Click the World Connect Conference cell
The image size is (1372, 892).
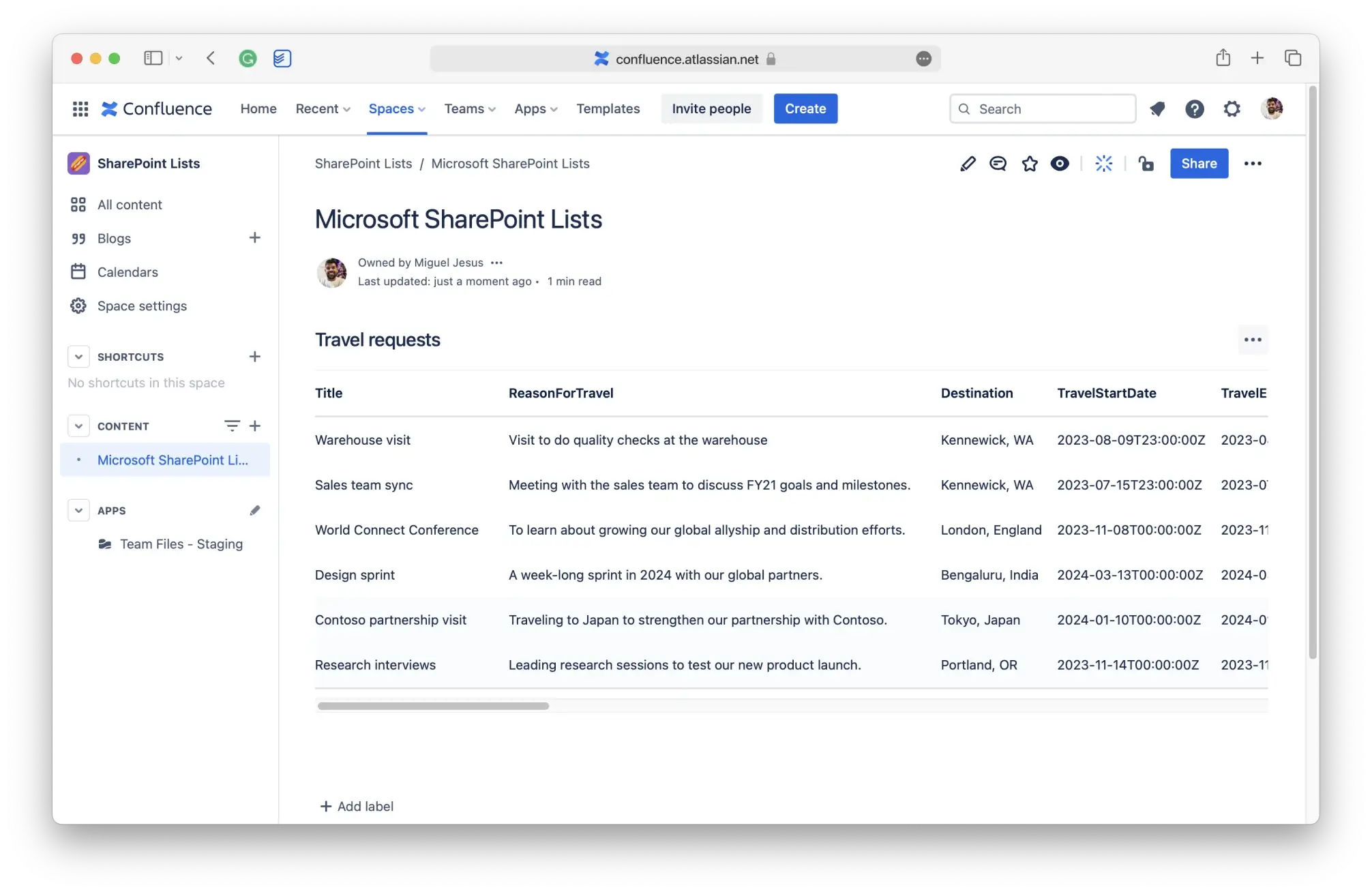(x=397, y=531)
